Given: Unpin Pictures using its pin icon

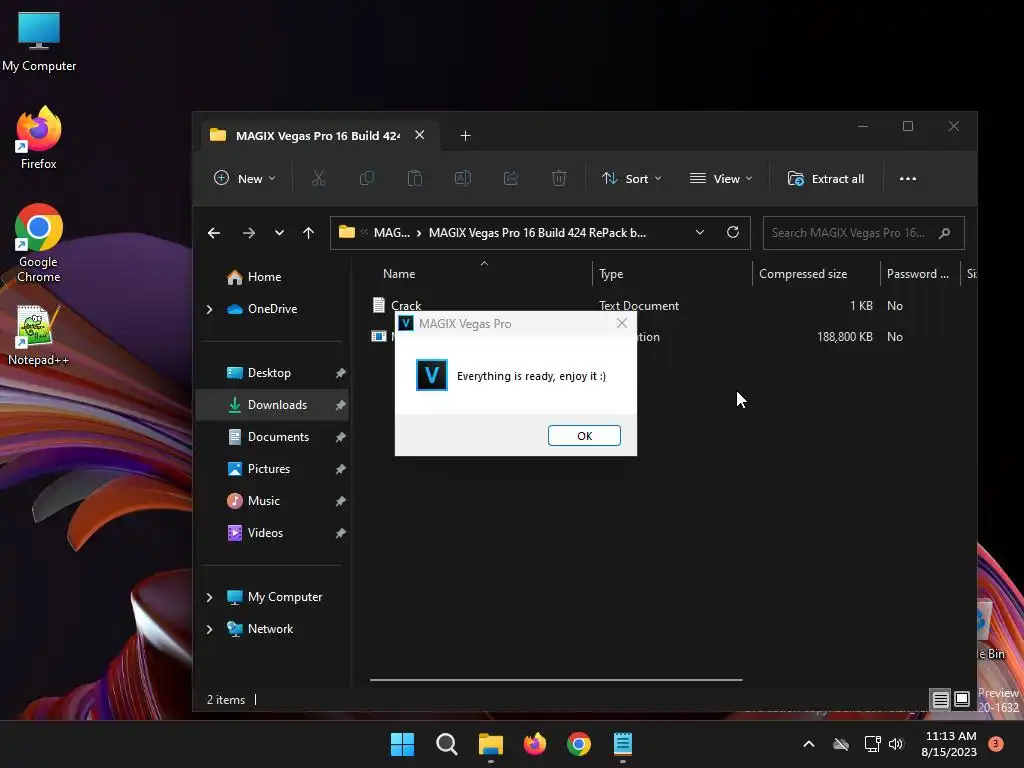Looking at the screenshot, I should (340, 469).
